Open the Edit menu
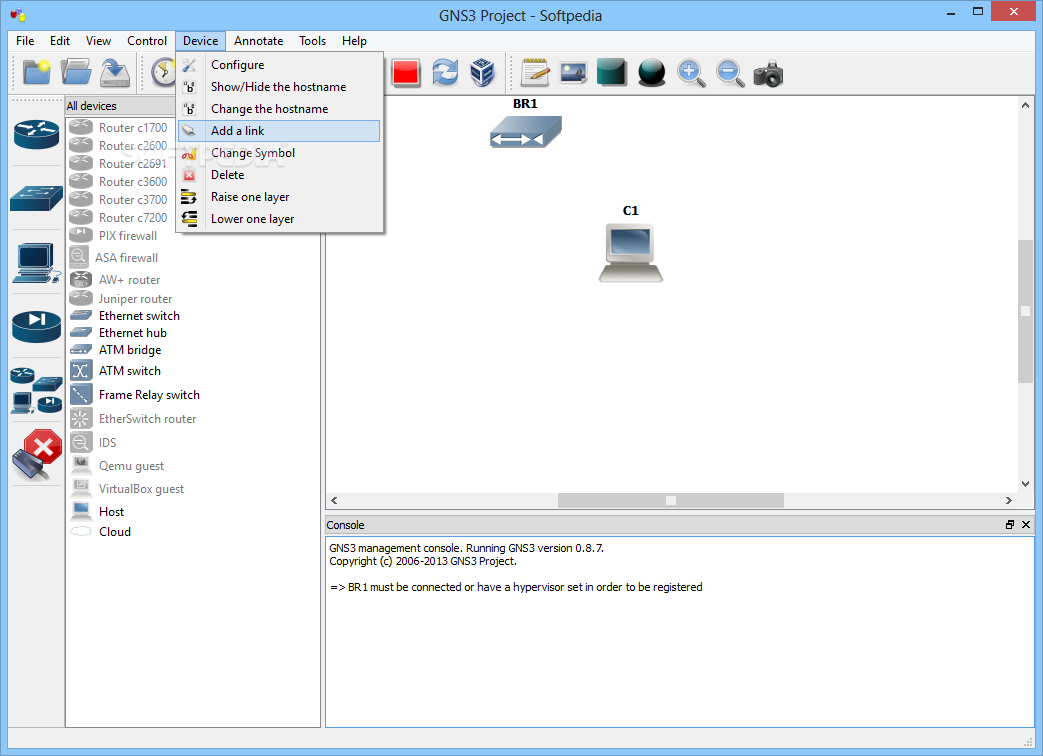Image resolution: width=1043 pixels, height=756 pixels. click(x=60, y=41)
